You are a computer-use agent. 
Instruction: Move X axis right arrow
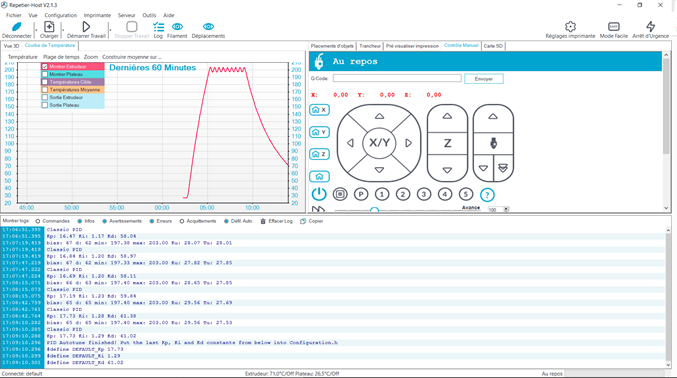click(408, 143)
